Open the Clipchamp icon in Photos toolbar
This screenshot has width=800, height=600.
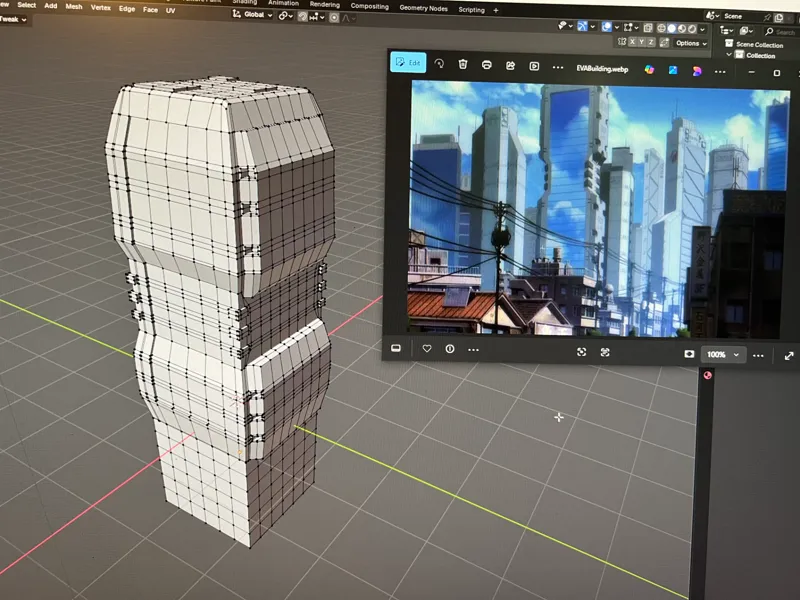697,71
